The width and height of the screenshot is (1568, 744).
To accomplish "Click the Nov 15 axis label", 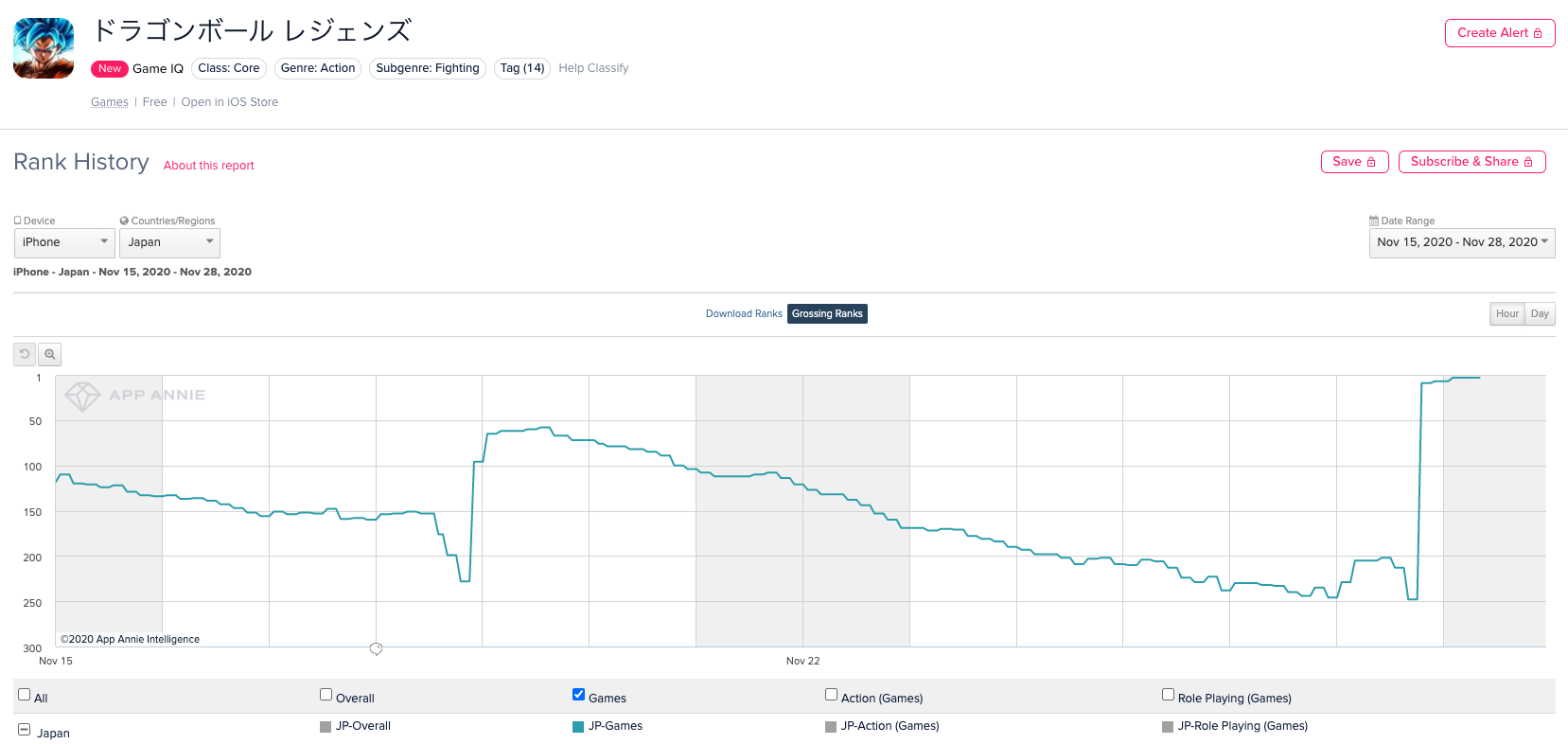I will 56,661.
